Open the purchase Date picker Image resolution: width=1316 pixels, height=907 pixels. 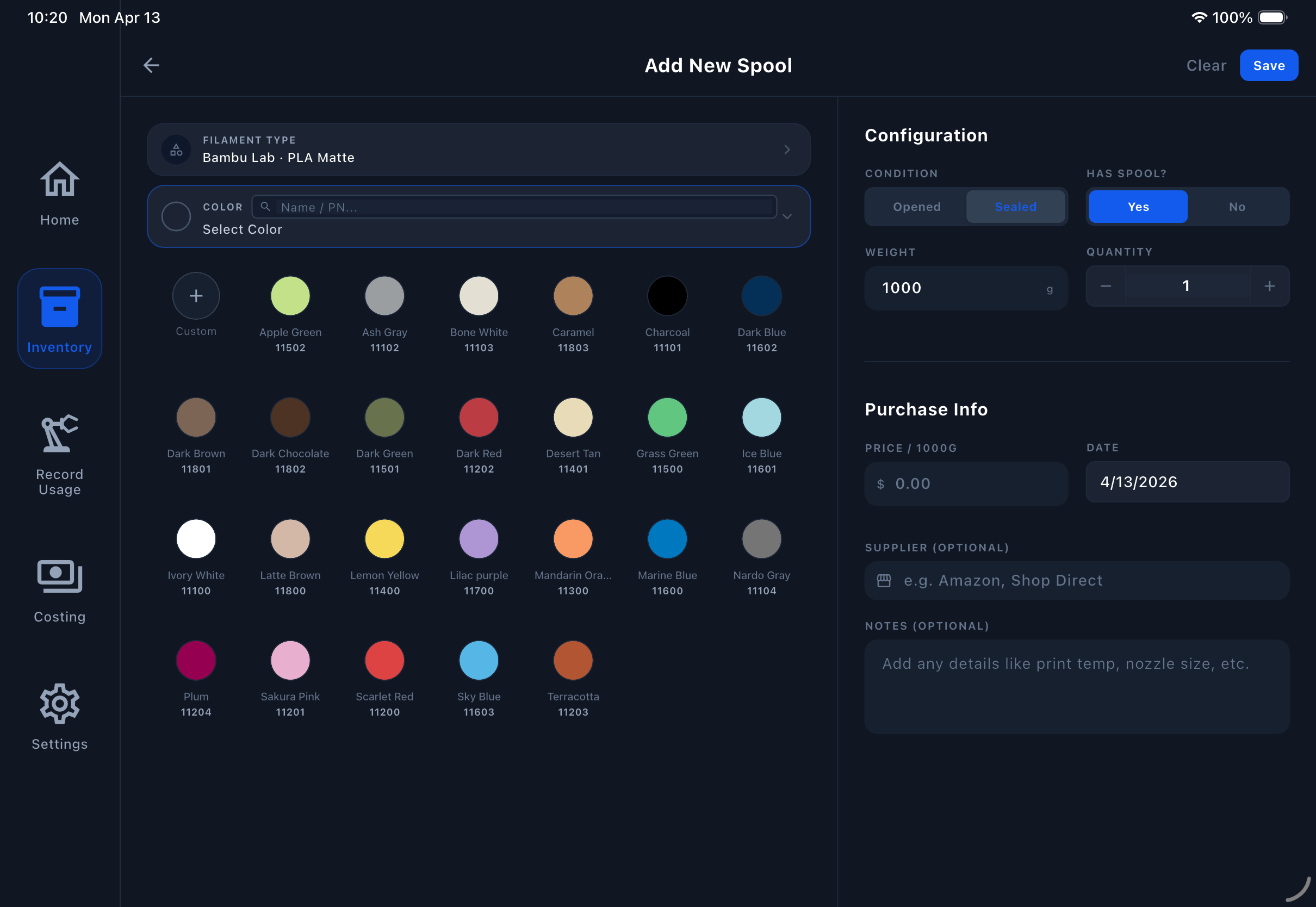click(x=1187, y=482)
